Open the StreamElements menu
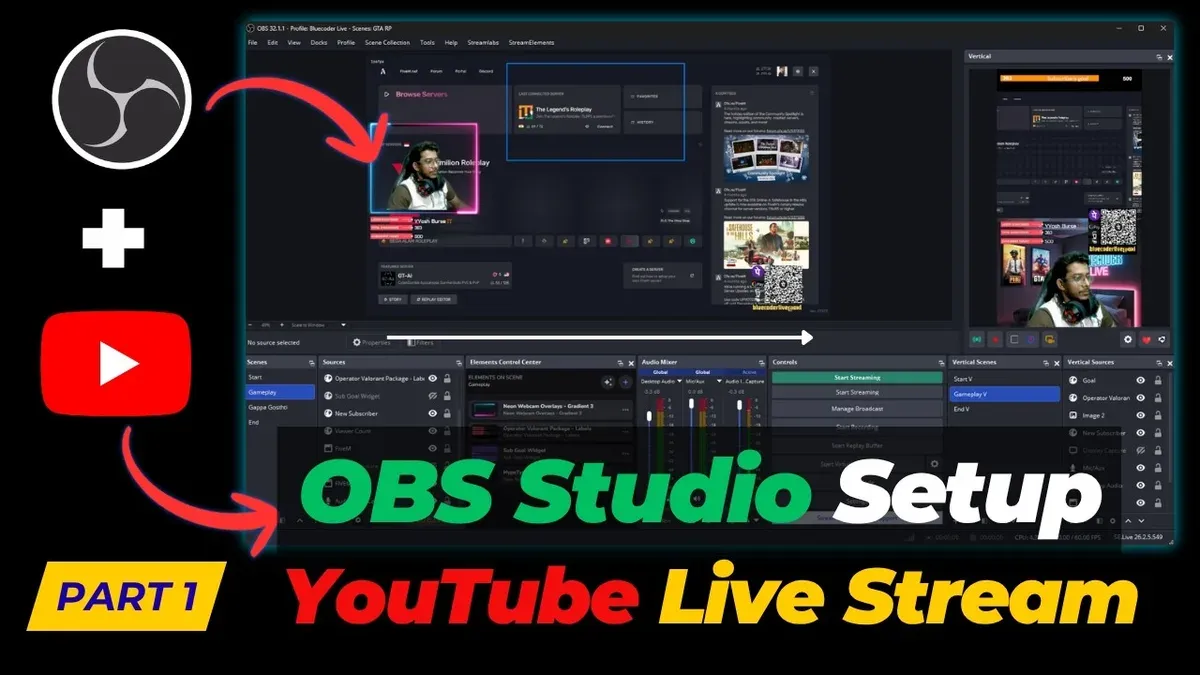 coord(531,43)
